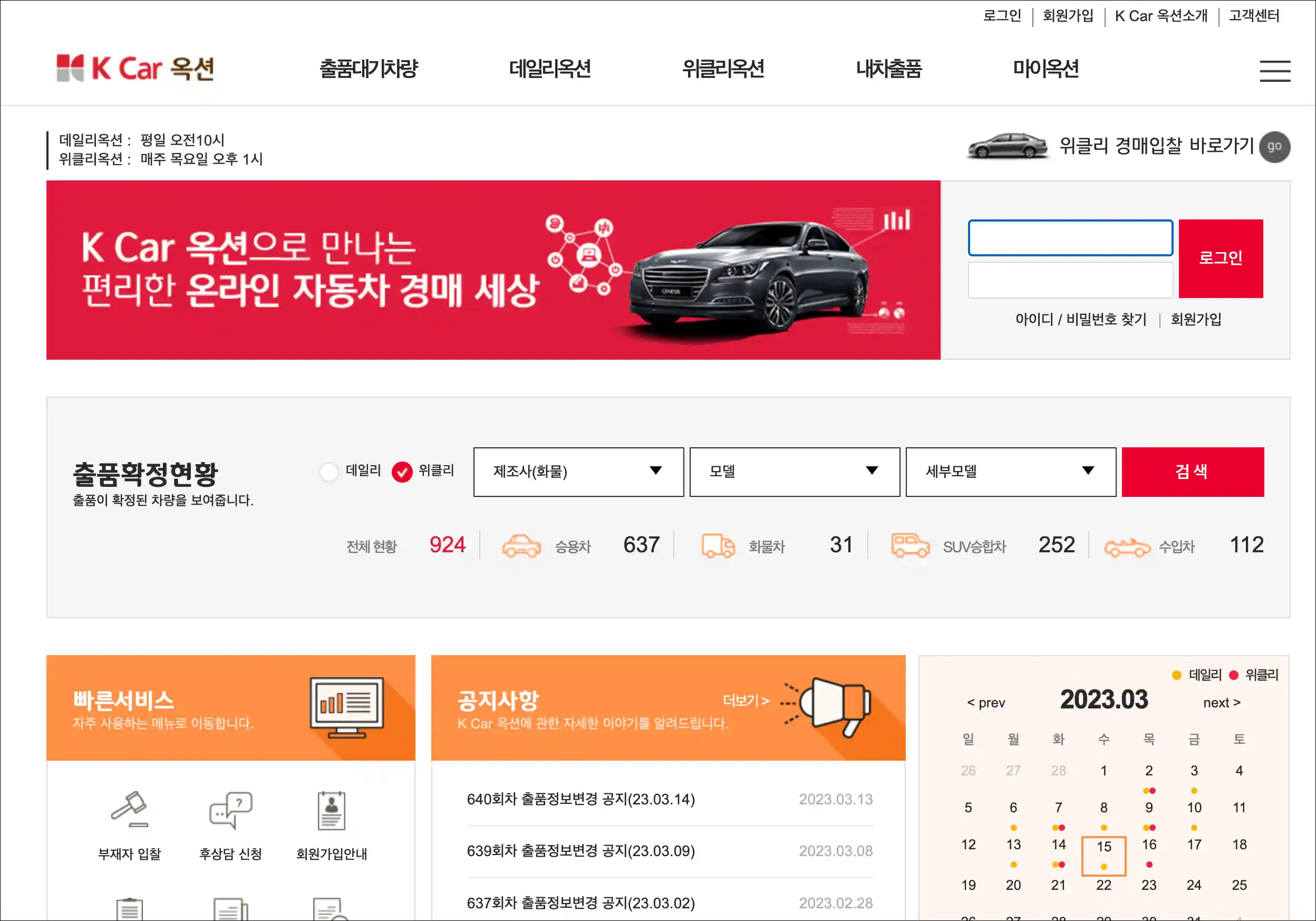Click 회원가입 link under login form

click(x=1196, y=320)
